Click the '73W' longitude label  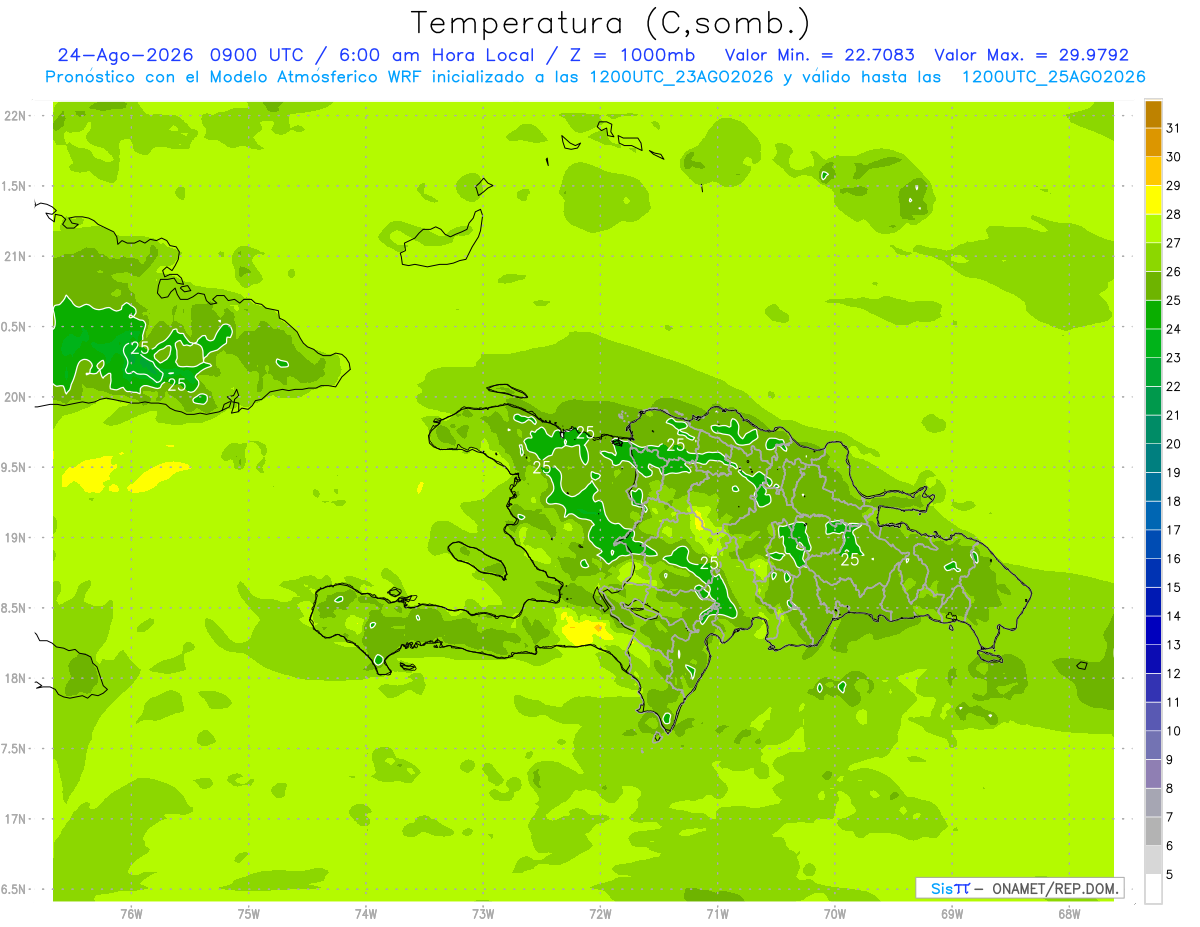(483, 913)
